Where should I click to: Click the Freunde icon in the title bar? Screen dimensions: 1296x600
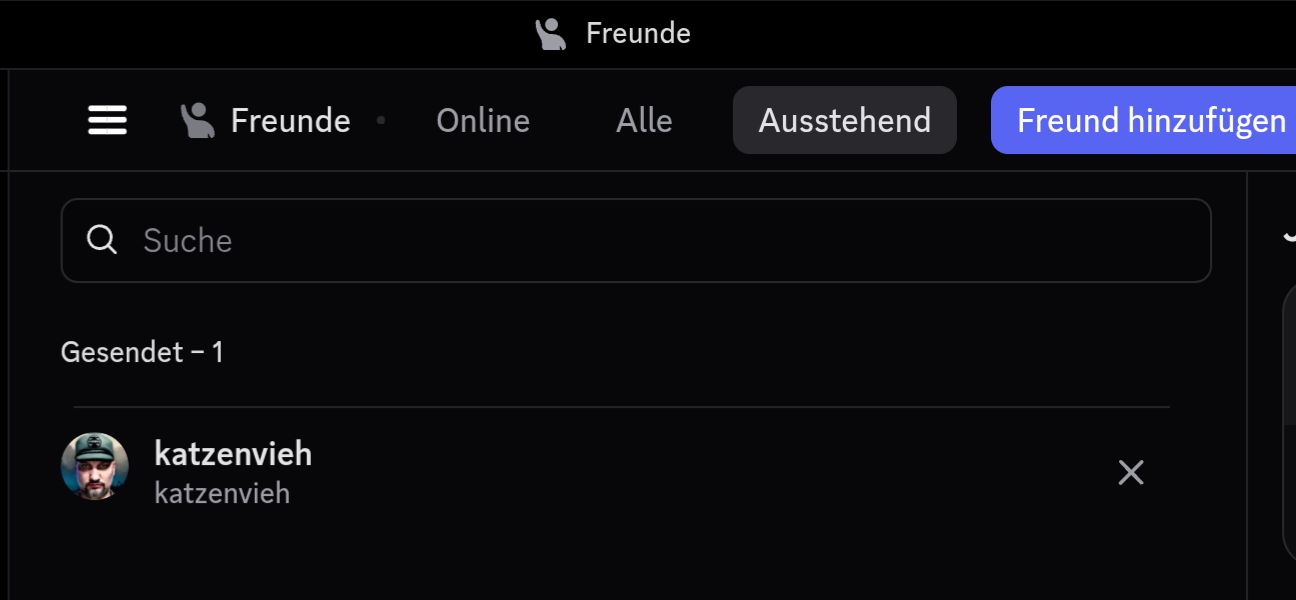click(550, 34)
